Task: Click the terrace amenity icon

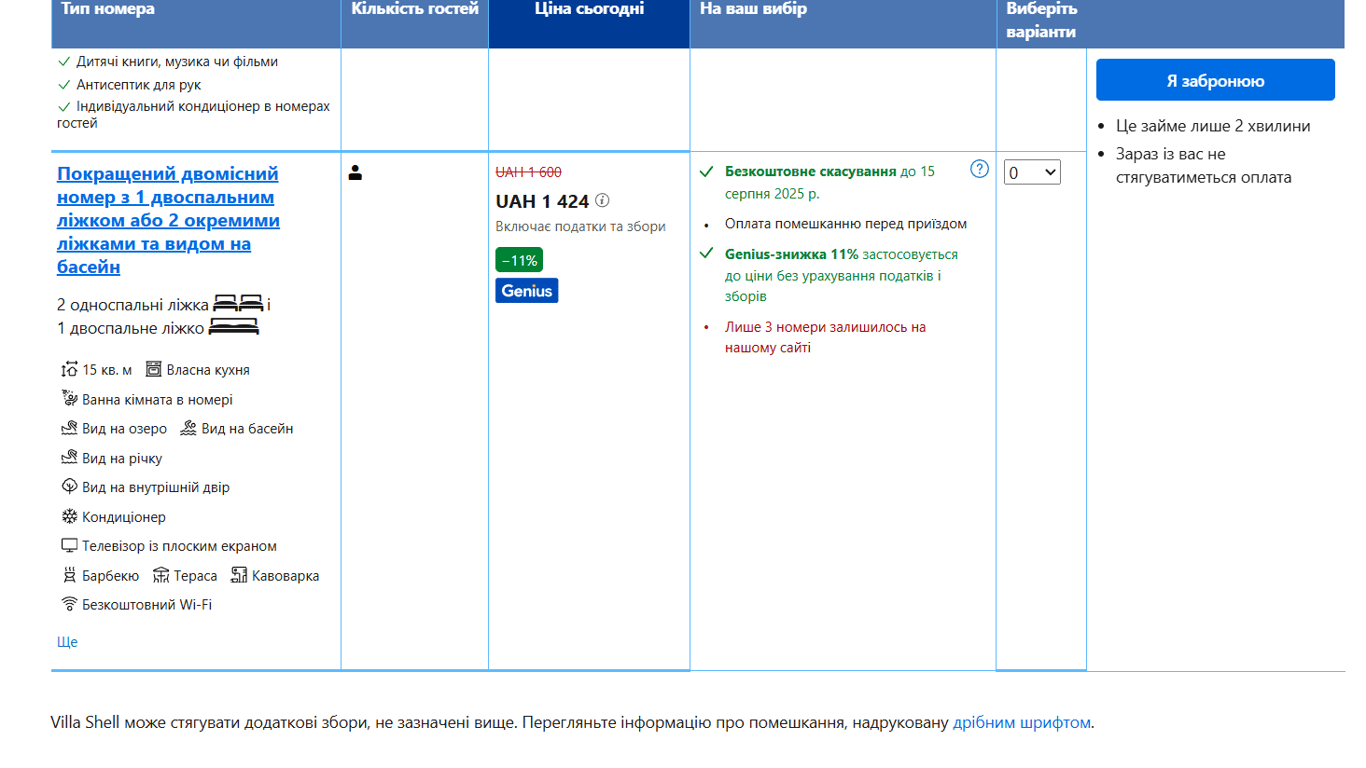Action: pyautogui.click(x=161, y=575)
